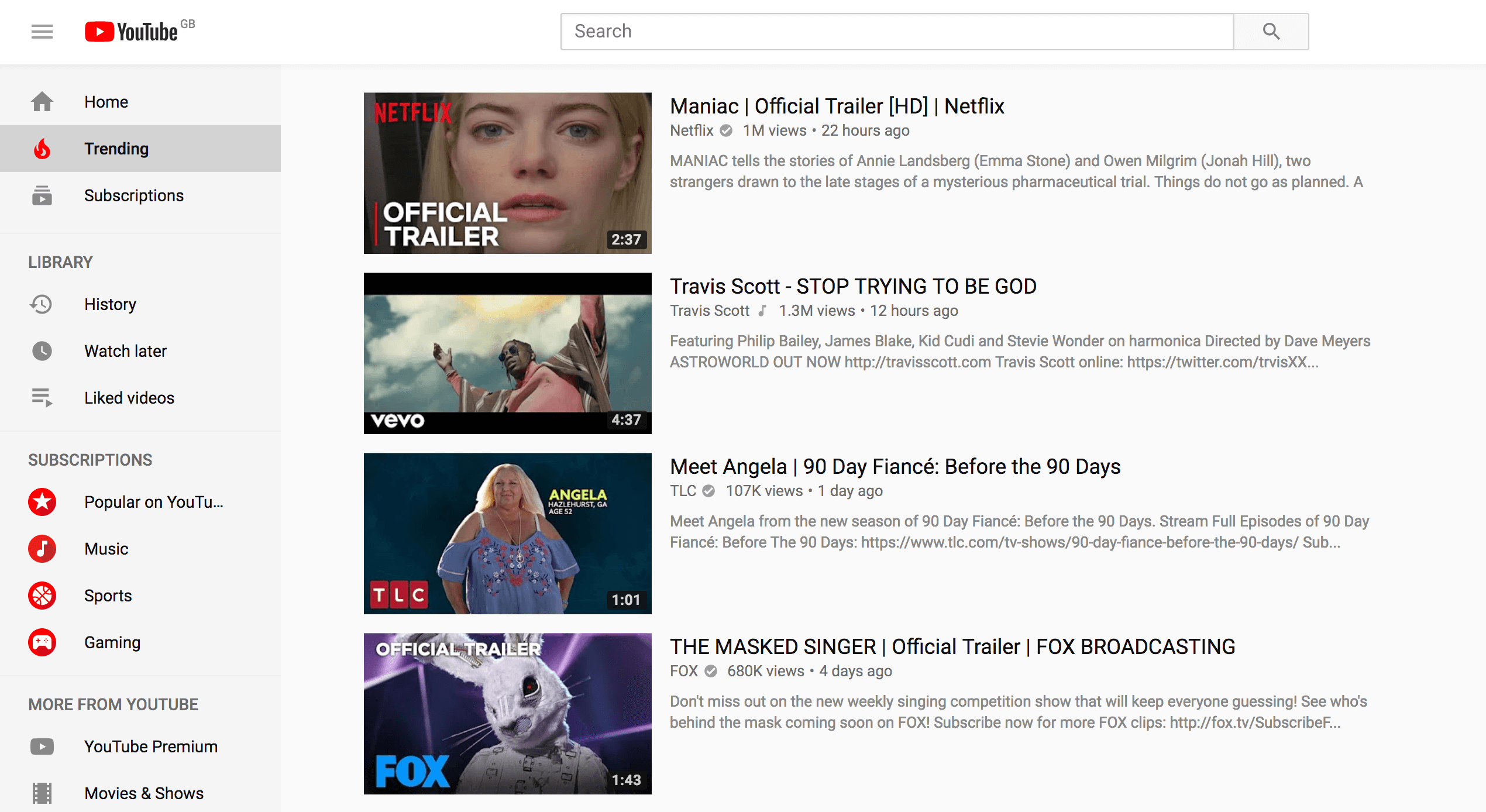The width and height of the screenshot is (1486, 812).
Task: Select the Watch later icon
Action: pos(42,351)
